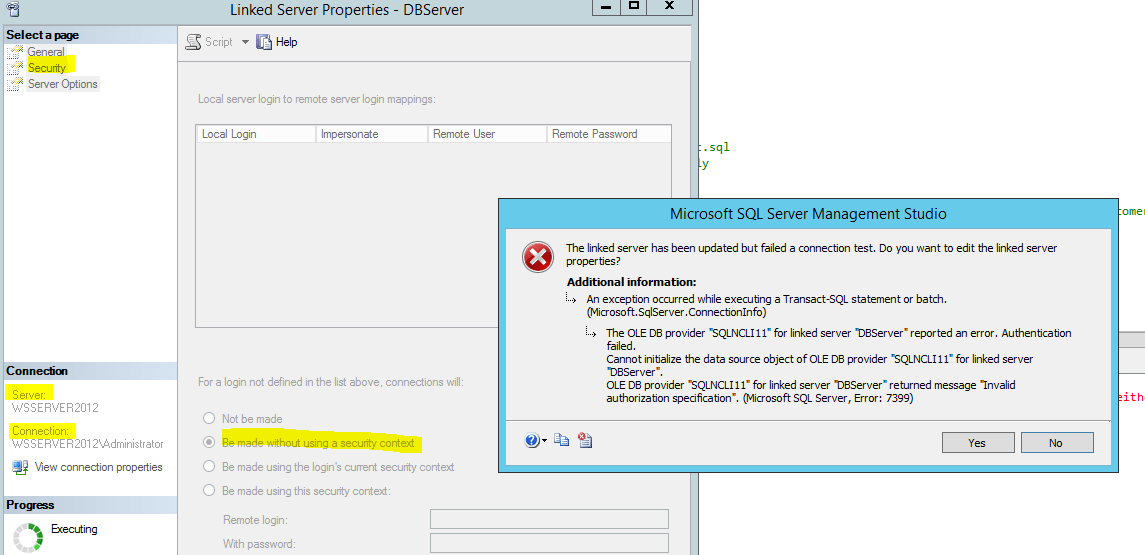Click the Local Login column header
Image resolution: width=1145 pixels, height=555 pixels.
[256, 134]
